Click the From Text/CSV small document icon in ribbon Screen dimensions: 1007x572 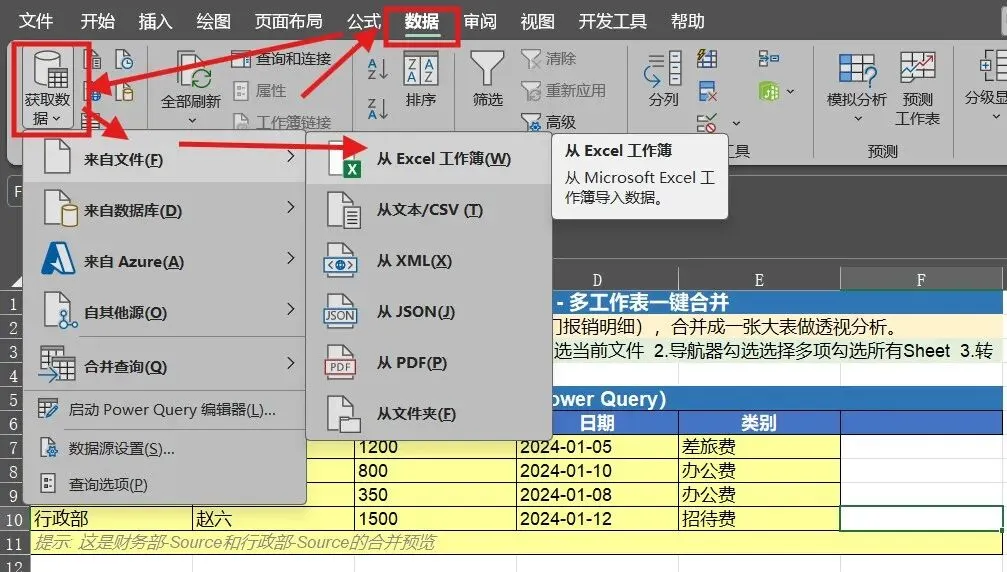pyautogui.click(x=92, y=59)
